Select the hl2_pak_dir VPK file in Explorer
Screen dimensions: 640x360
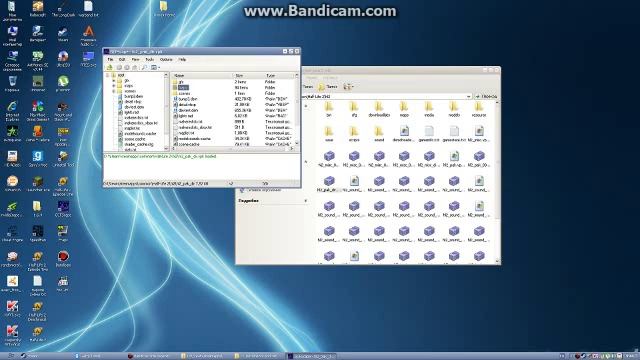click(329, 184)
